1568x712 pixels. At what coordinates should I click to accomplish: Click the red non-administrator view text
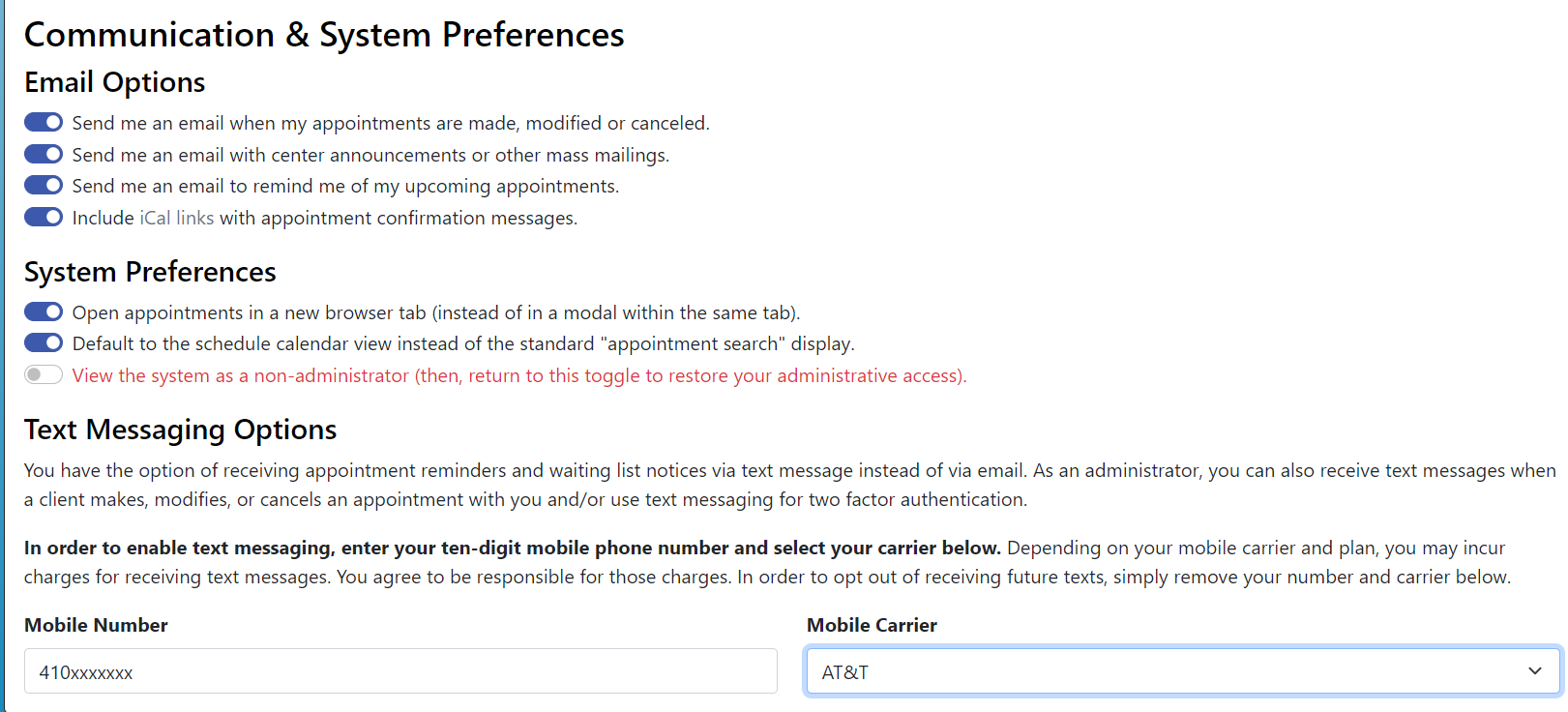[519, 375]
